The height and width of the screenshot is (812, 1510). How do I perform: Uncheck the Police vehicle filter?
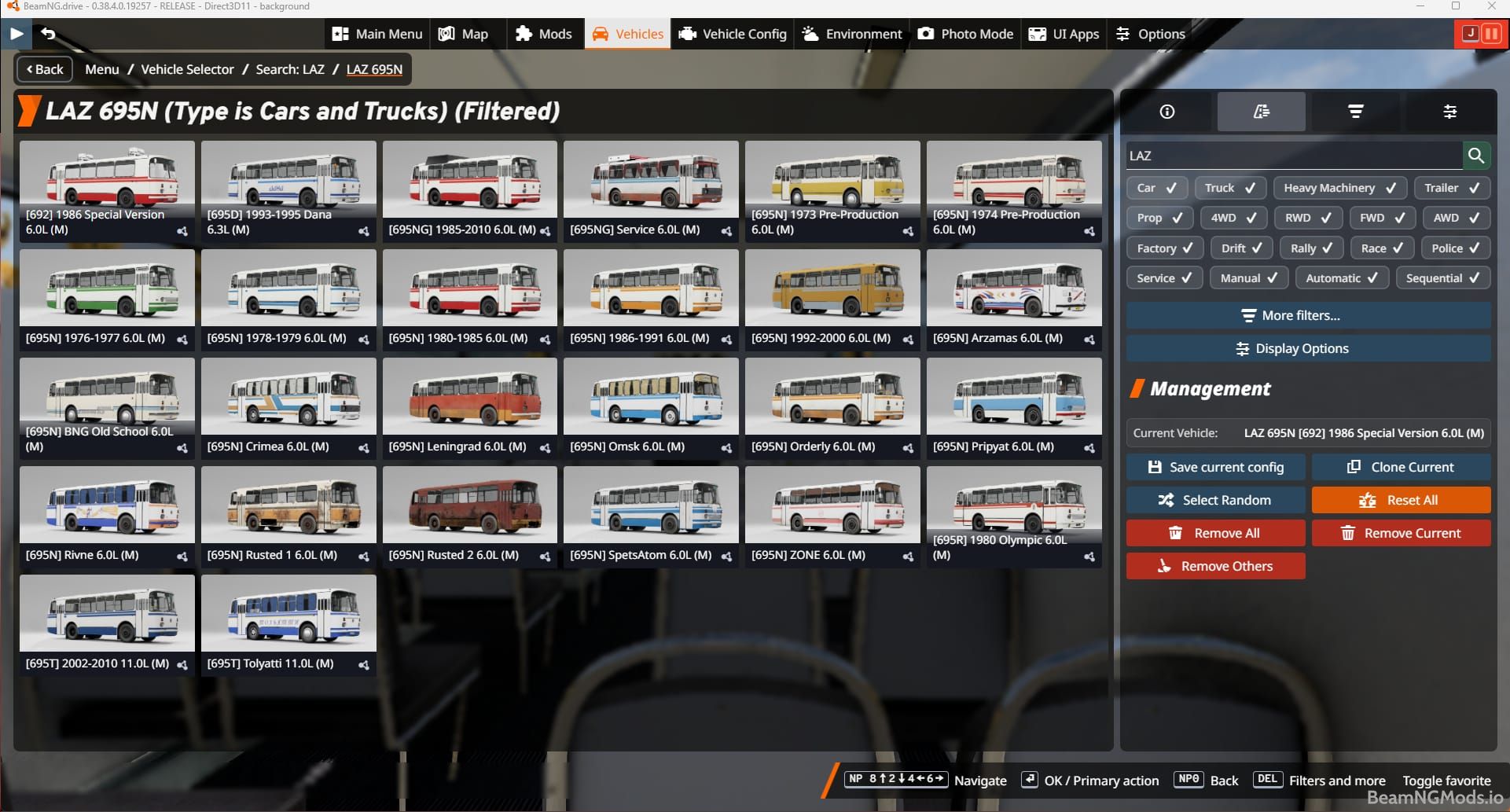(1455, 248)
